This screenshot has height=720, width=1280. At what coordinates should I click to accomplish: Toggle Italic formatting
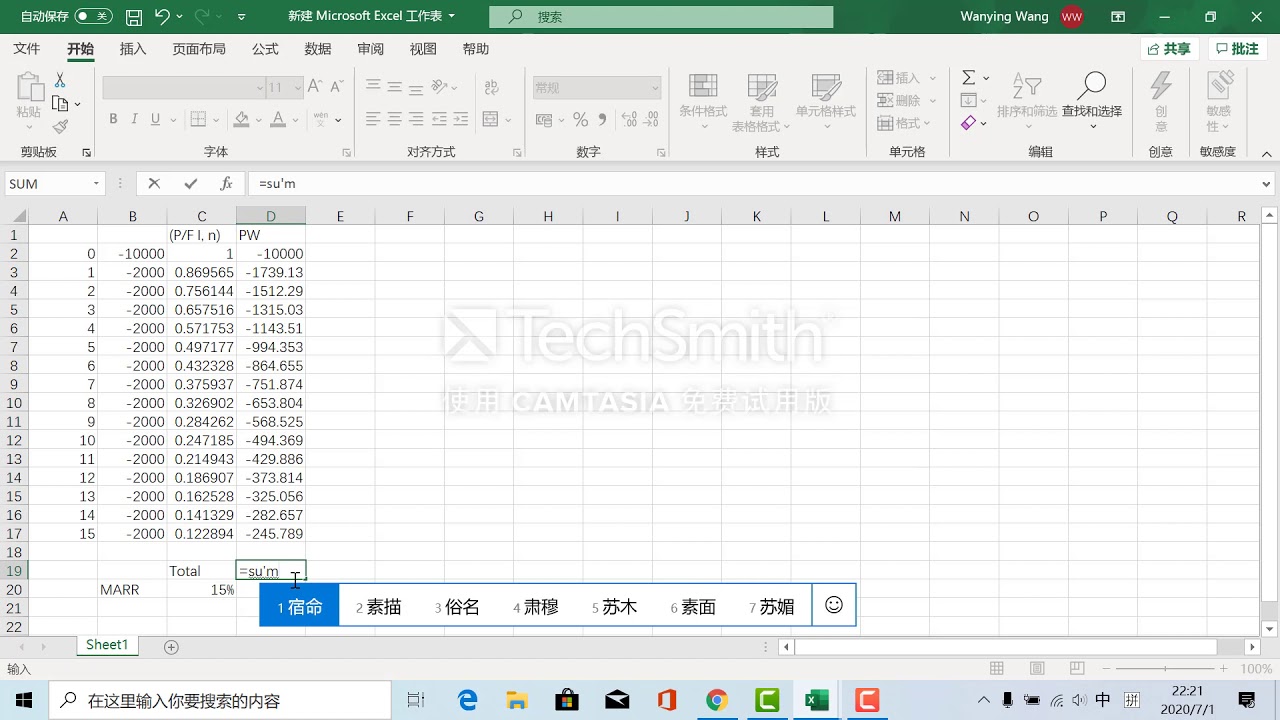[x=134, y=120]
